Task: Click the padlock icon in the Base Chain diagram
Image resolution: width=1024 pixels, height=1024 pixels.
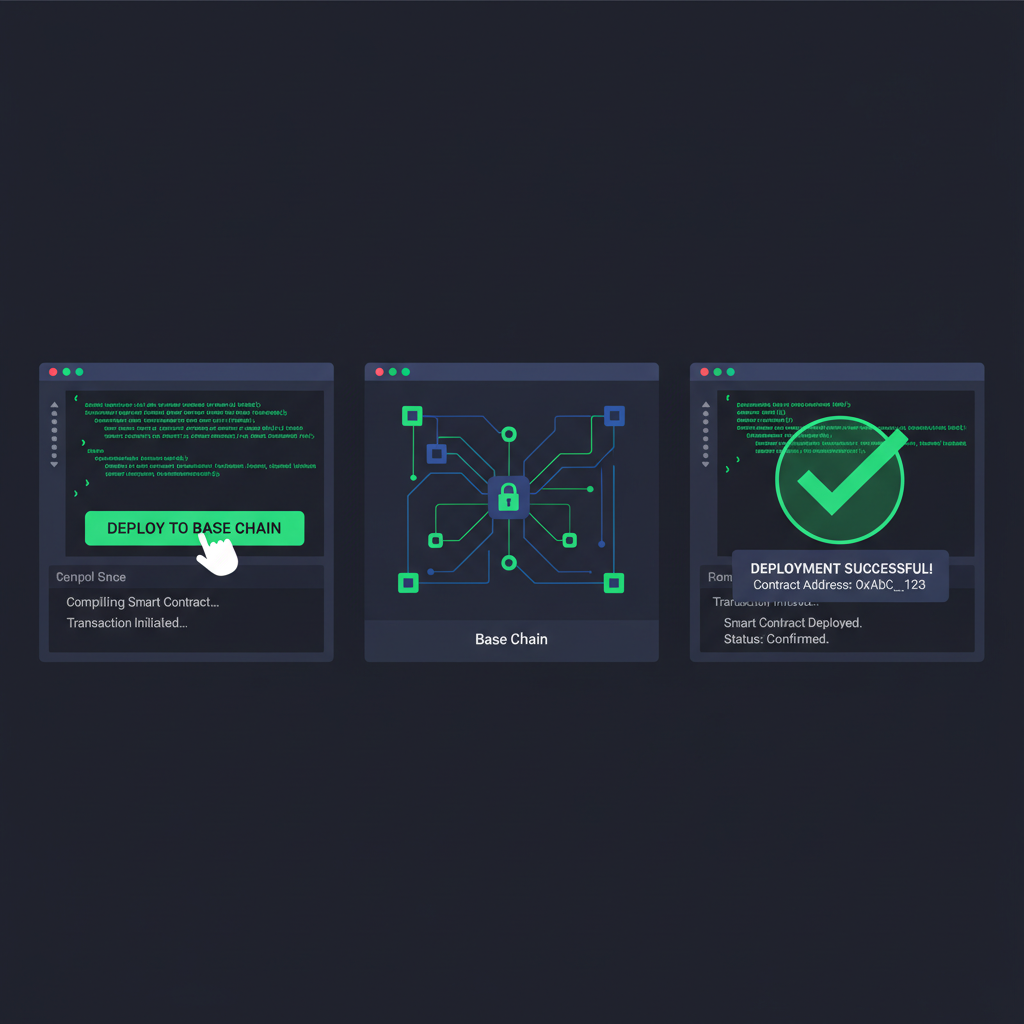Action: (x=509, y=498)
